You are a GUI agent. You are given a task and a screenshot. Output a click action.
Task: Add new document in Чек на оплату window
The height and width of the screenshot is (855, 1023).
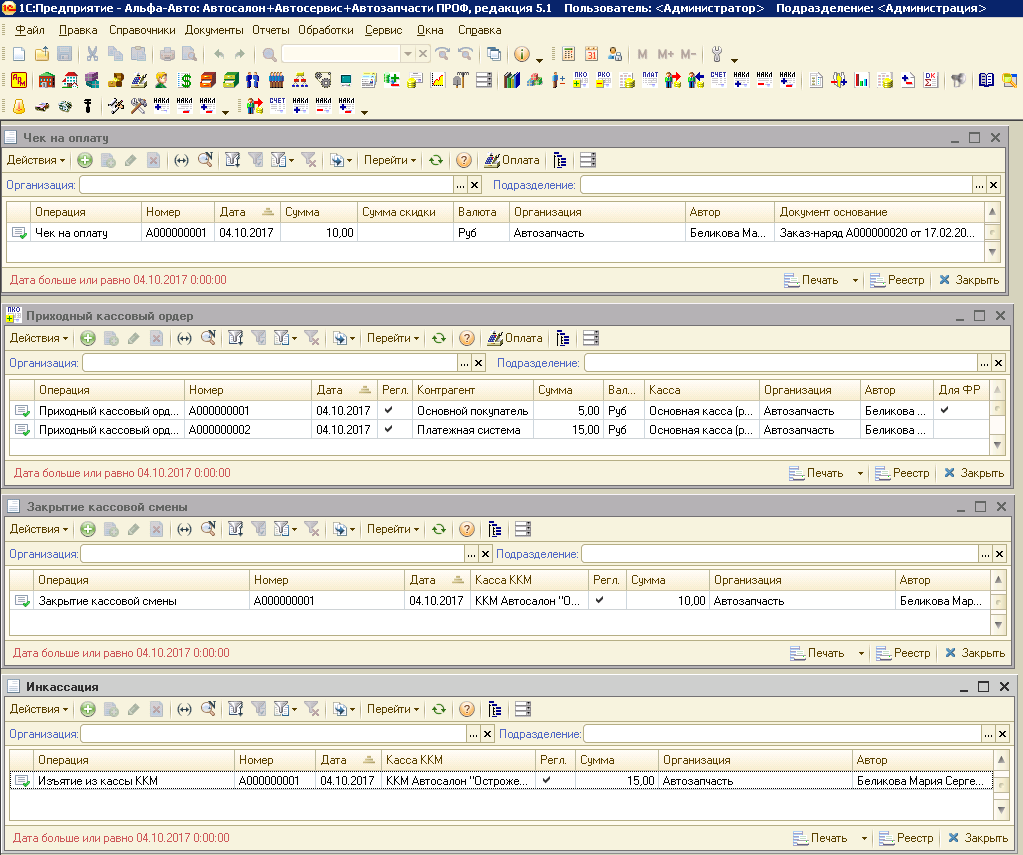(x=85, y=160)
